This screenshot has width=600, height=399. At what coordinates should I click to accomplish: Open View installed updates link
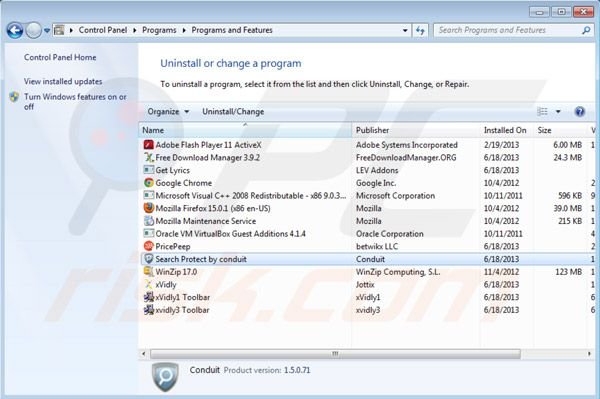pyautogui.click(x=63, y=81)
